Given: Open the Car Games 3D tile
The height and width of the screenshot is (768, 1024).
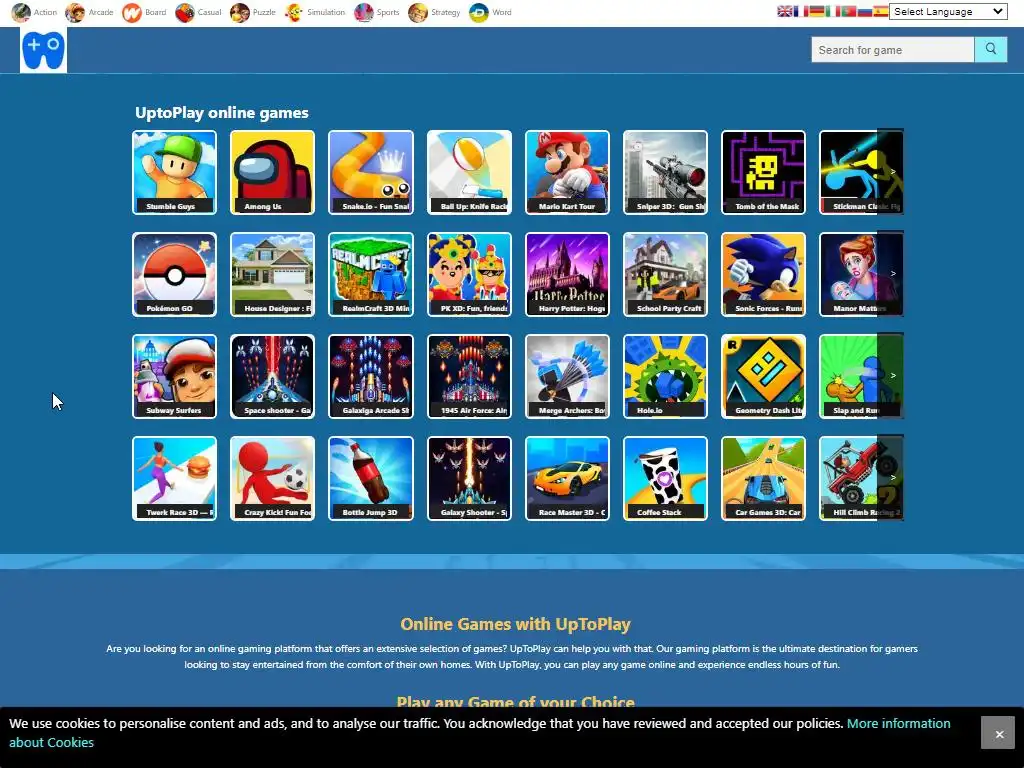Looking at the screenshot, I should [x=763, y=478].
